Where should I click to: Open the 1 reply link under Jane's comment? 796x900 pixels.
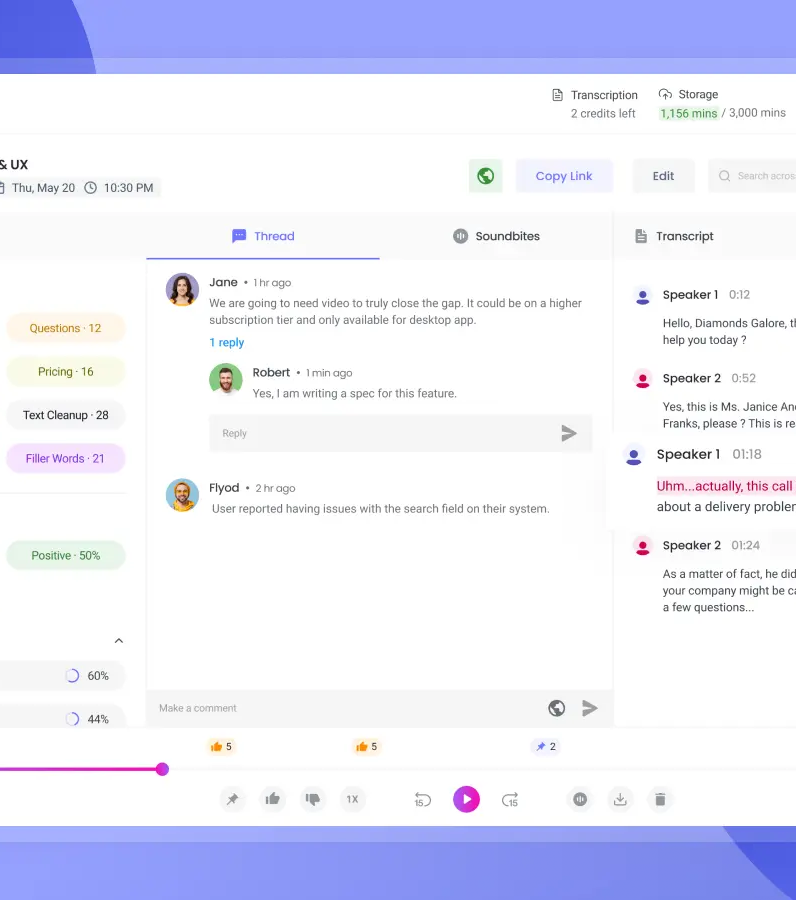[227, 343]
